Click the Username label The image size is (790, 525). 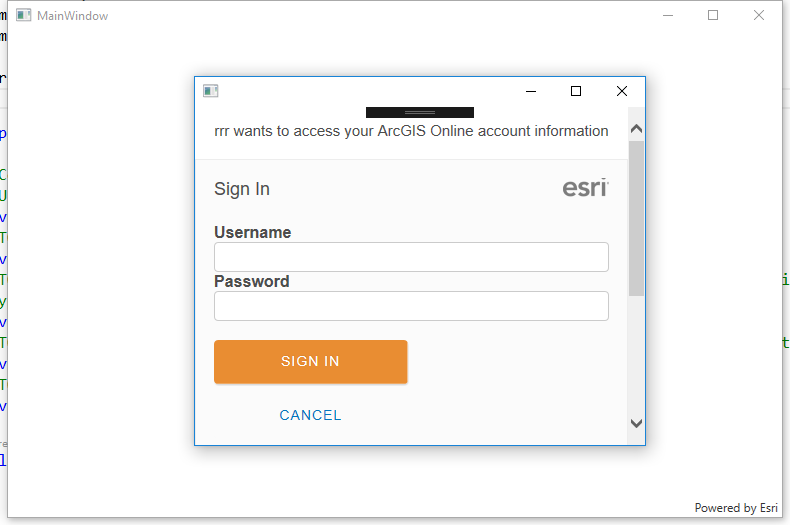click(253, 232)
